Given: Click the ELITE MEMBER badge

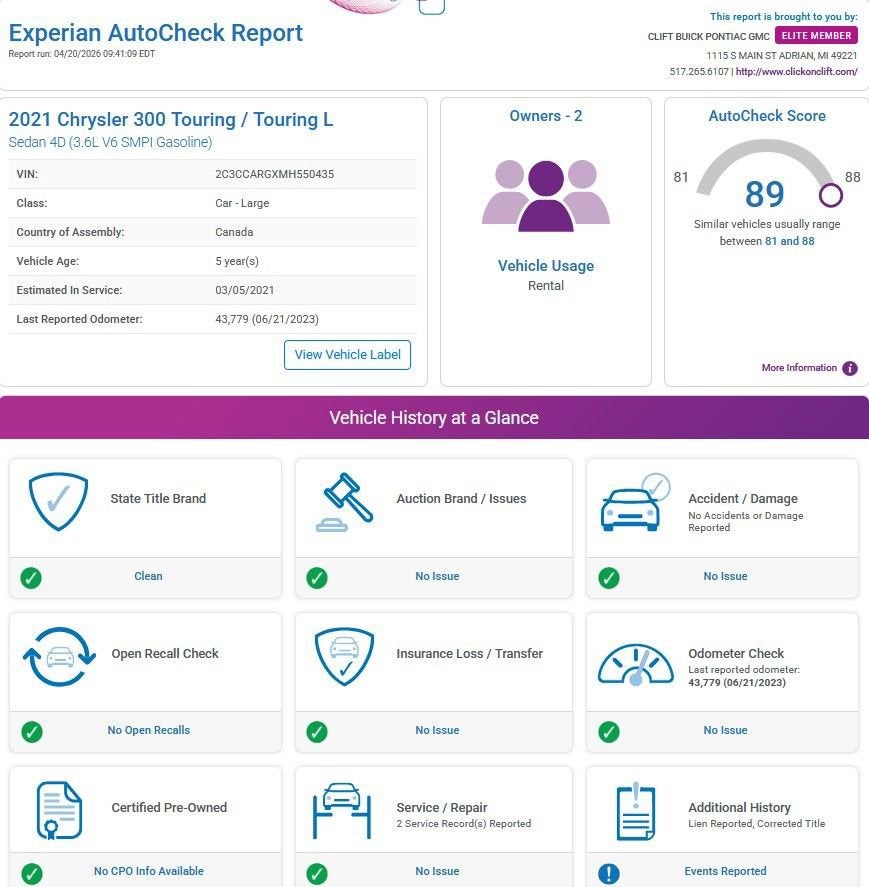Looking at the screenshot, I should pos(816,36).
